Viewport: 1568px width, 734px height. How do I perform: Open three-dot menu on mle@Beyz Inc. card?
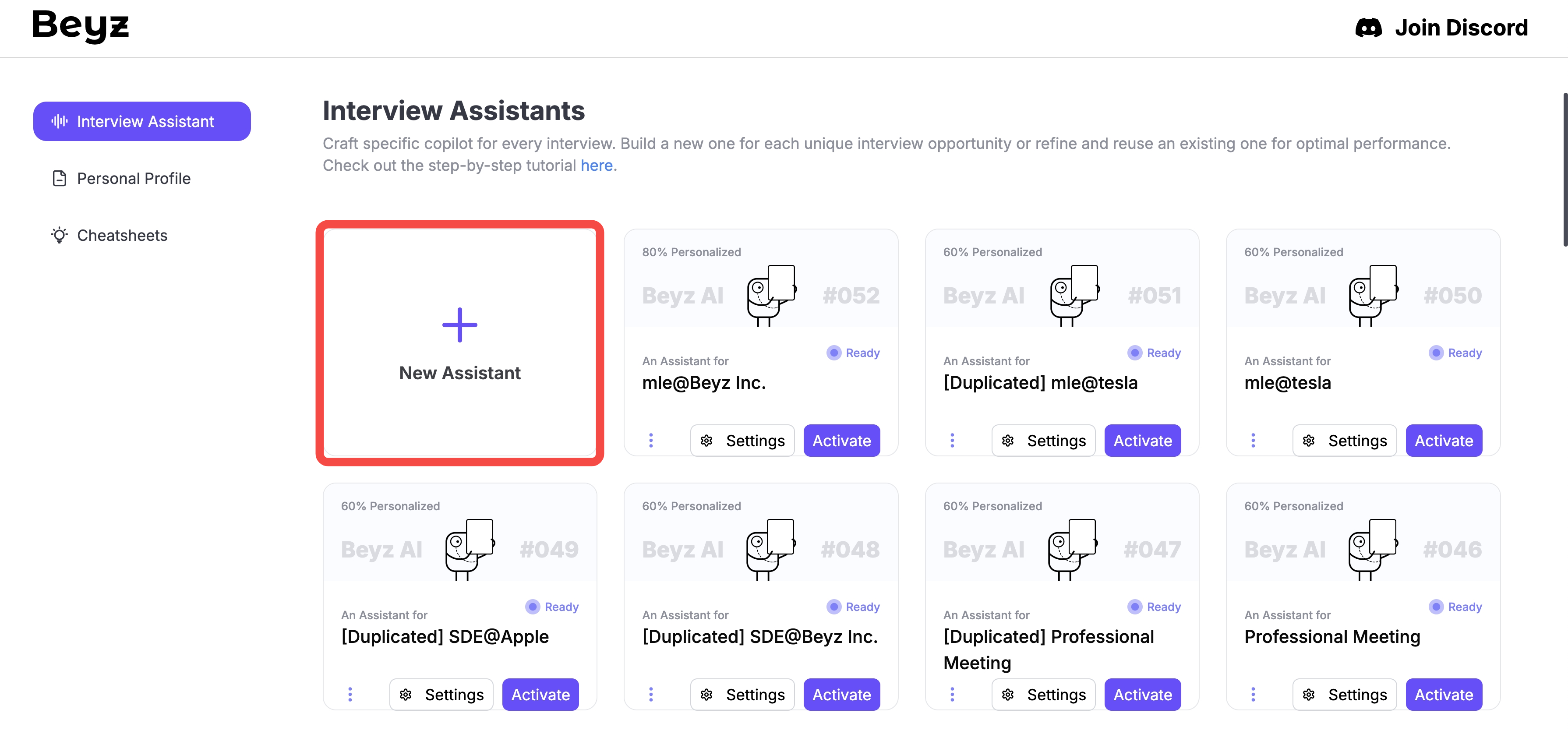651,440
